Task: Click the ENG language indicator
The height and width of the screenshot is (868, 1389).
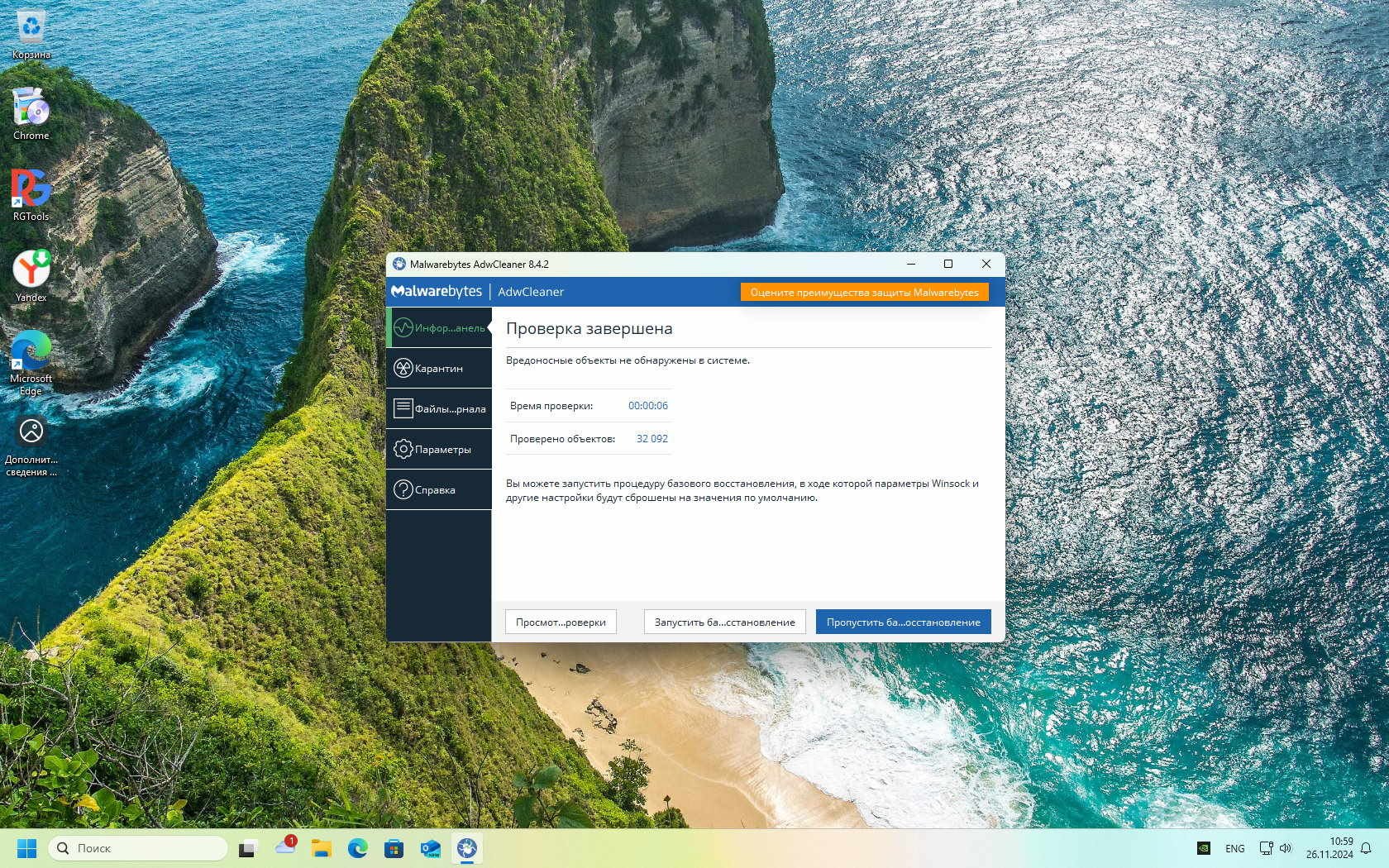Action: pyautogui.click(x=1234, y=848)
